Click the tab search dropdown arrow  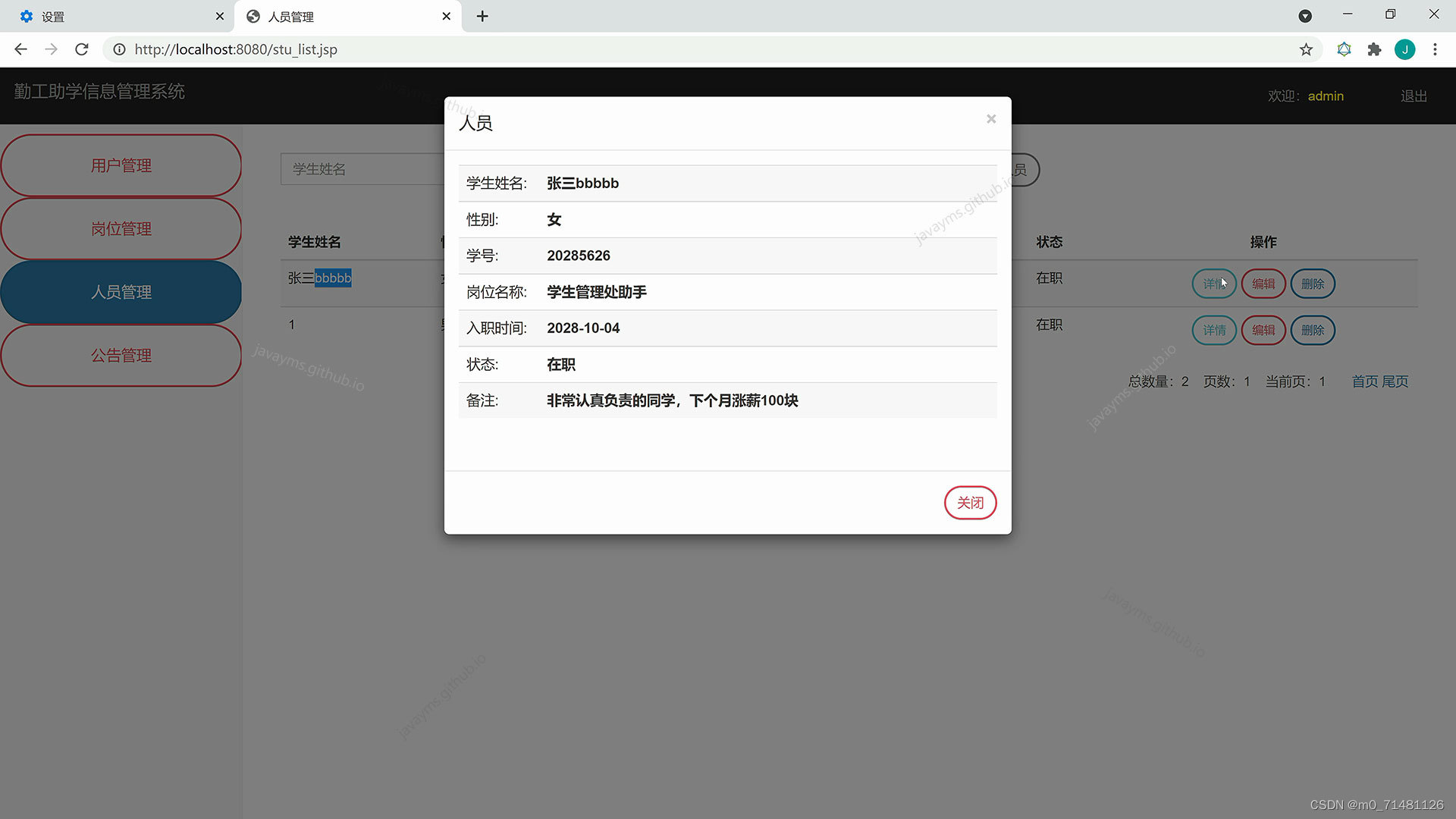point(1305,16)
